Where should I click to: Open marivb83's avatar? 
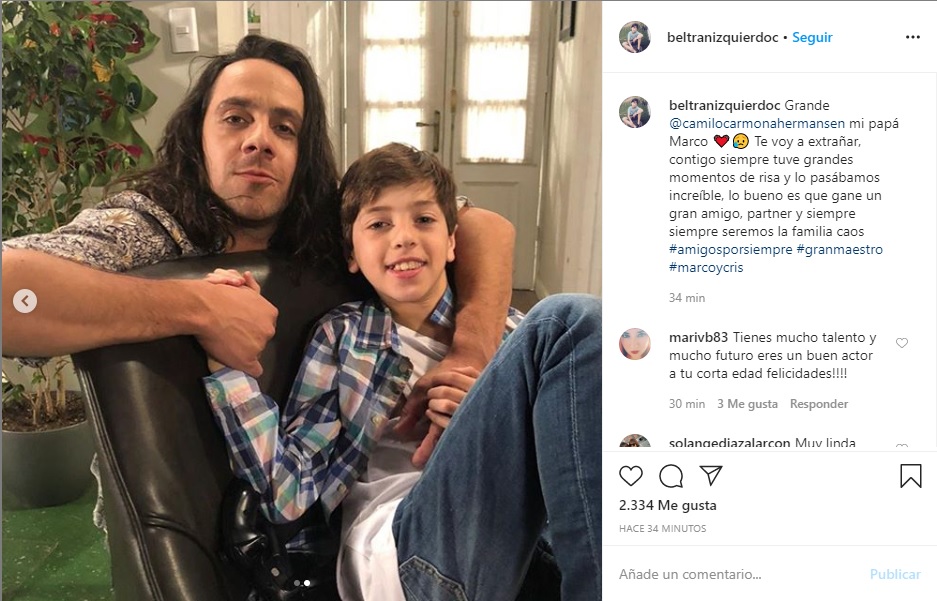pyautogui.click(x=635, y=344)
